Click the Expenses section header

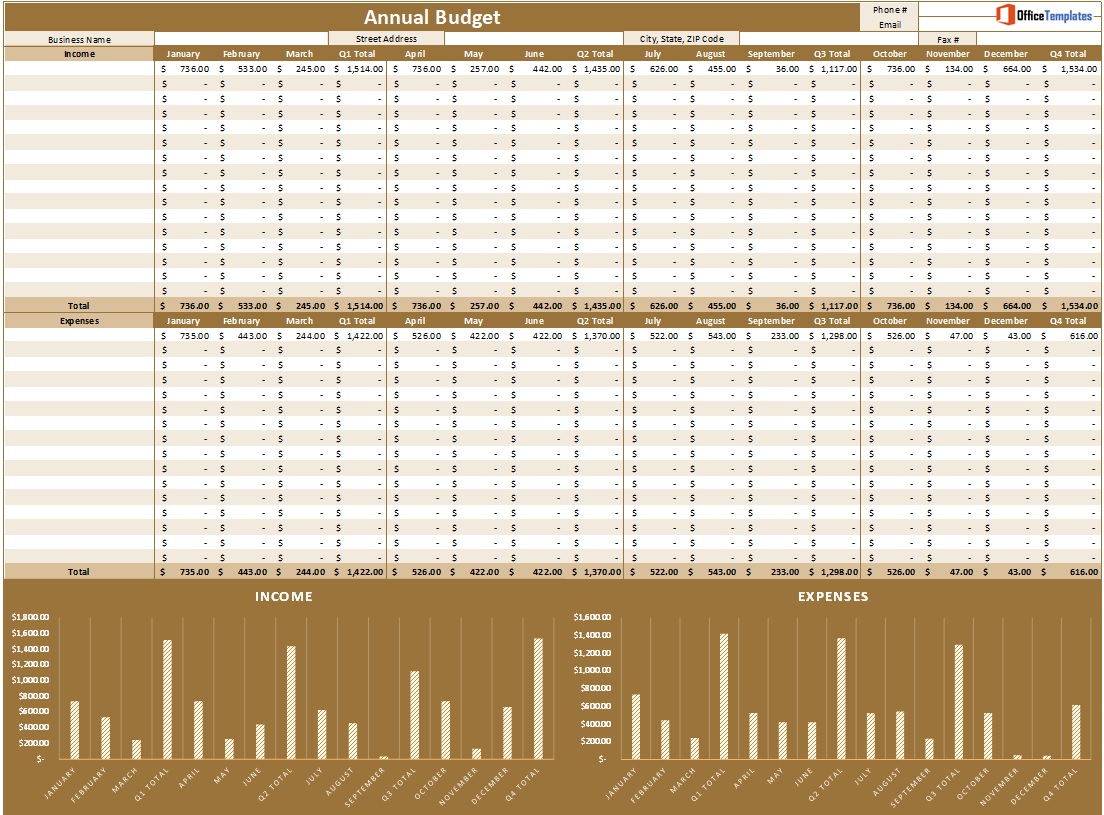79,321
